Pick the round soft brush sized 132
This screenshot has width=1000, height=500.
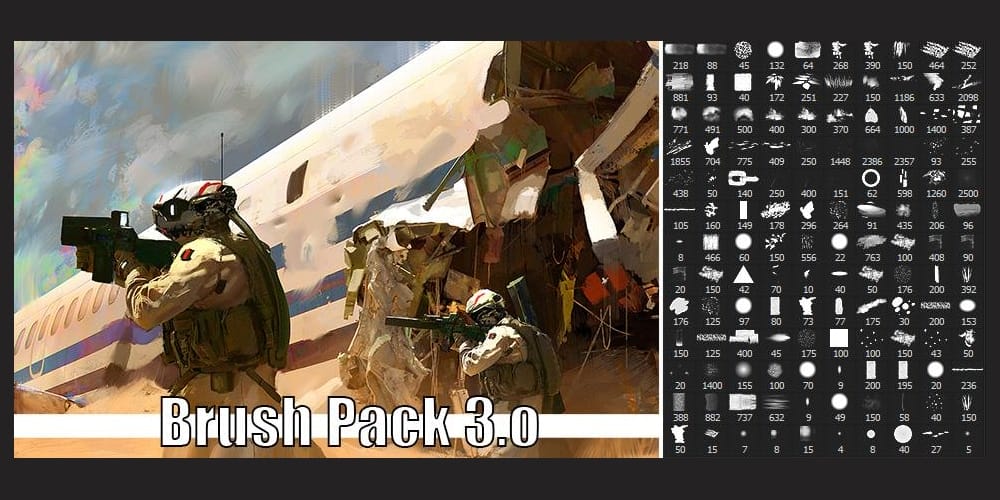(775, 50)
